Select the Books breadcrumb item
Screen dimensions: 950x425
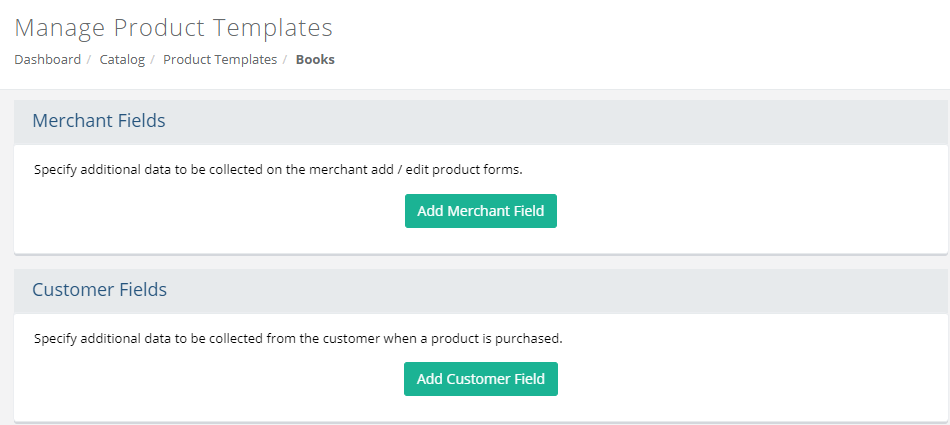[315, 59]
